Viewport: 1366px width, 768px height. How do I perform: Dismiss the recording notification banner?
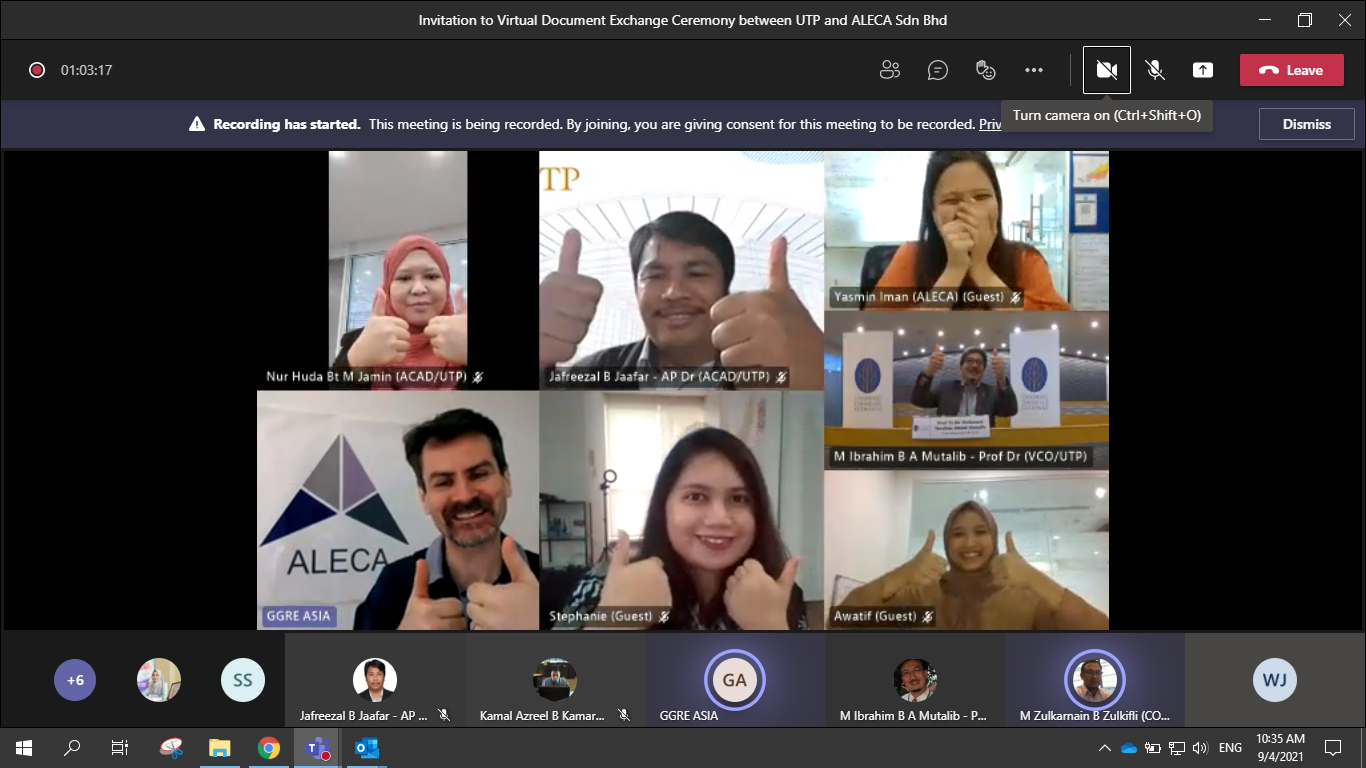(1306, 124)
